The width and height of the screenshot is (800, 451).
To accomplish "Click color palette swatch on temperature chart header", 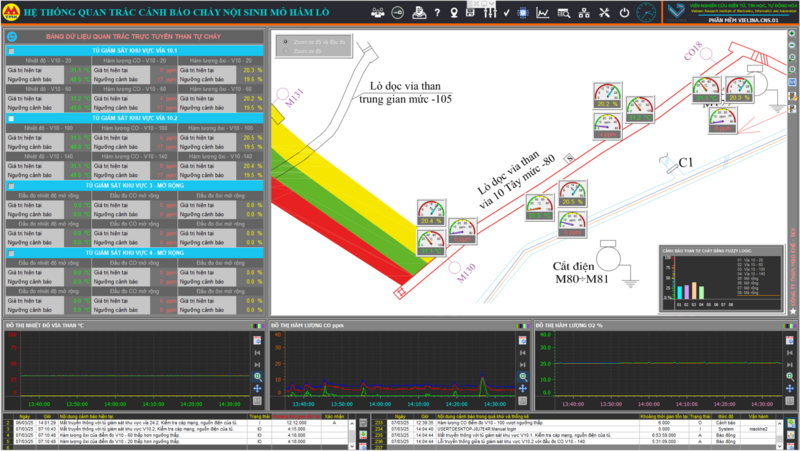I will point(259,325).
